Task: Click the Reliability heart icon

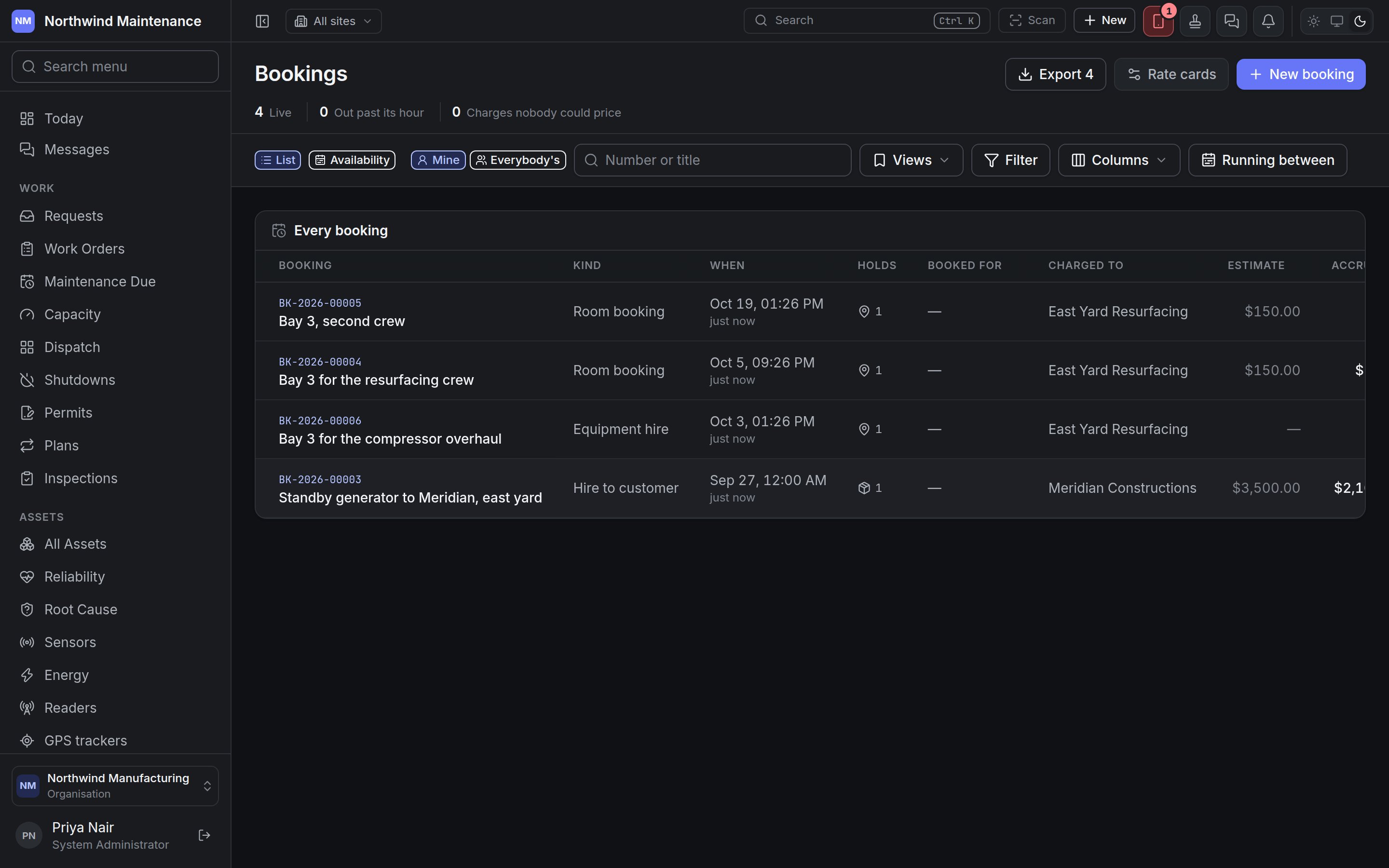Action: coord(27,577)
